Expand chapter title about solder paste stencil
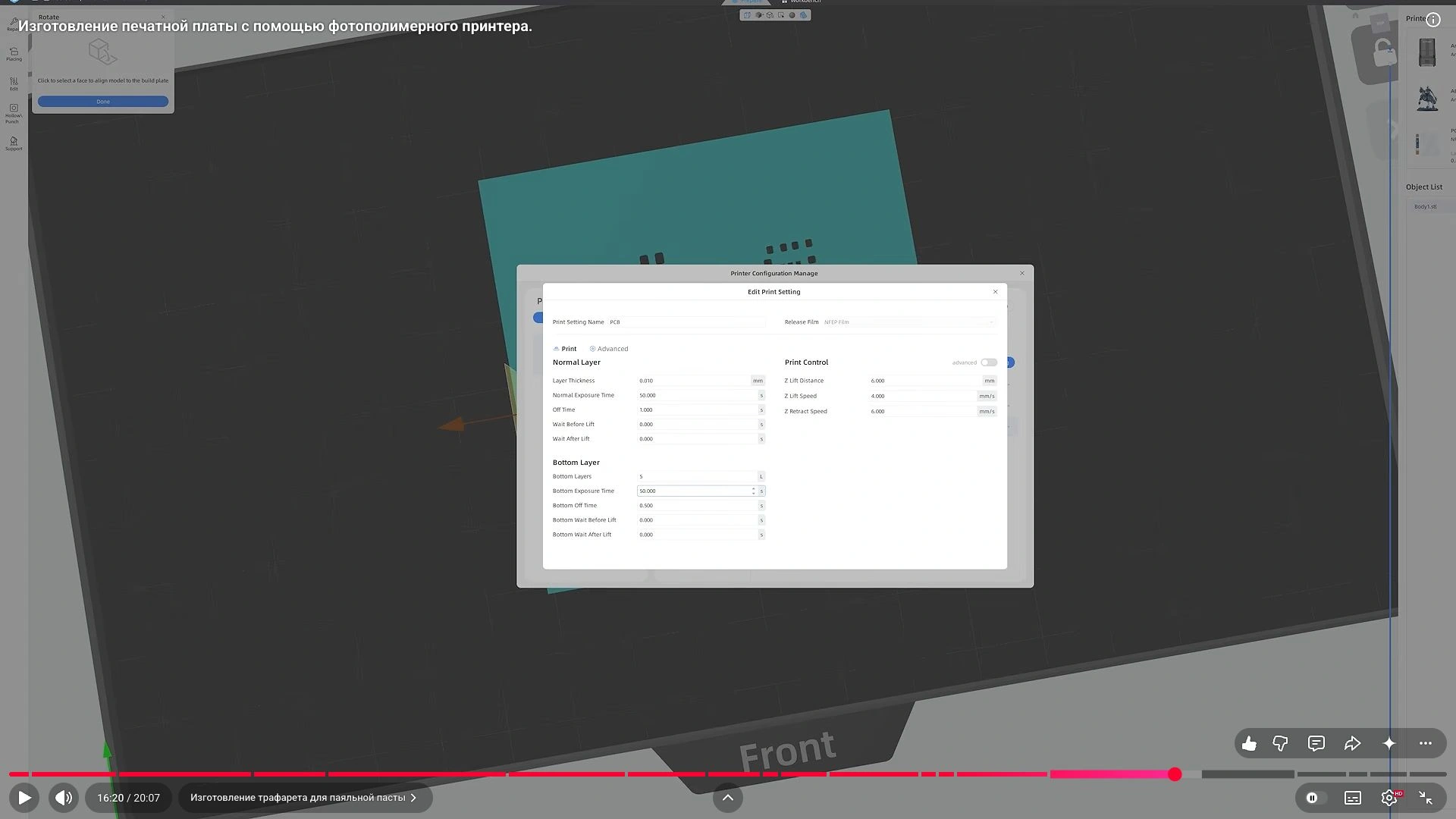Screen dimensions: 1456x819 [305, 798]
